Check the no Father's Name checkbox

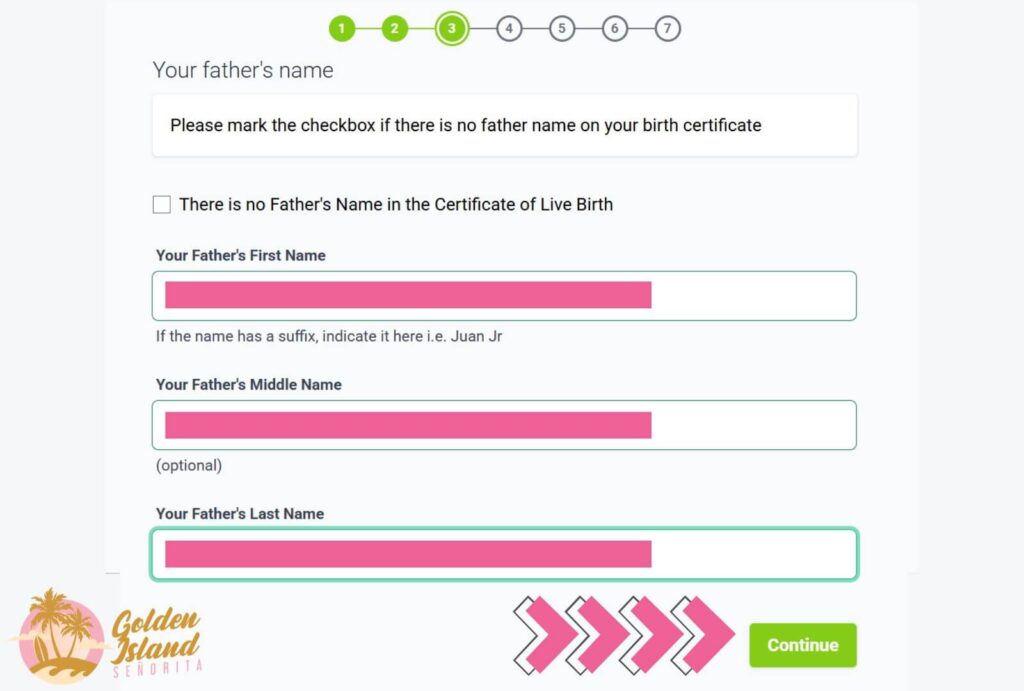(161, 204)
